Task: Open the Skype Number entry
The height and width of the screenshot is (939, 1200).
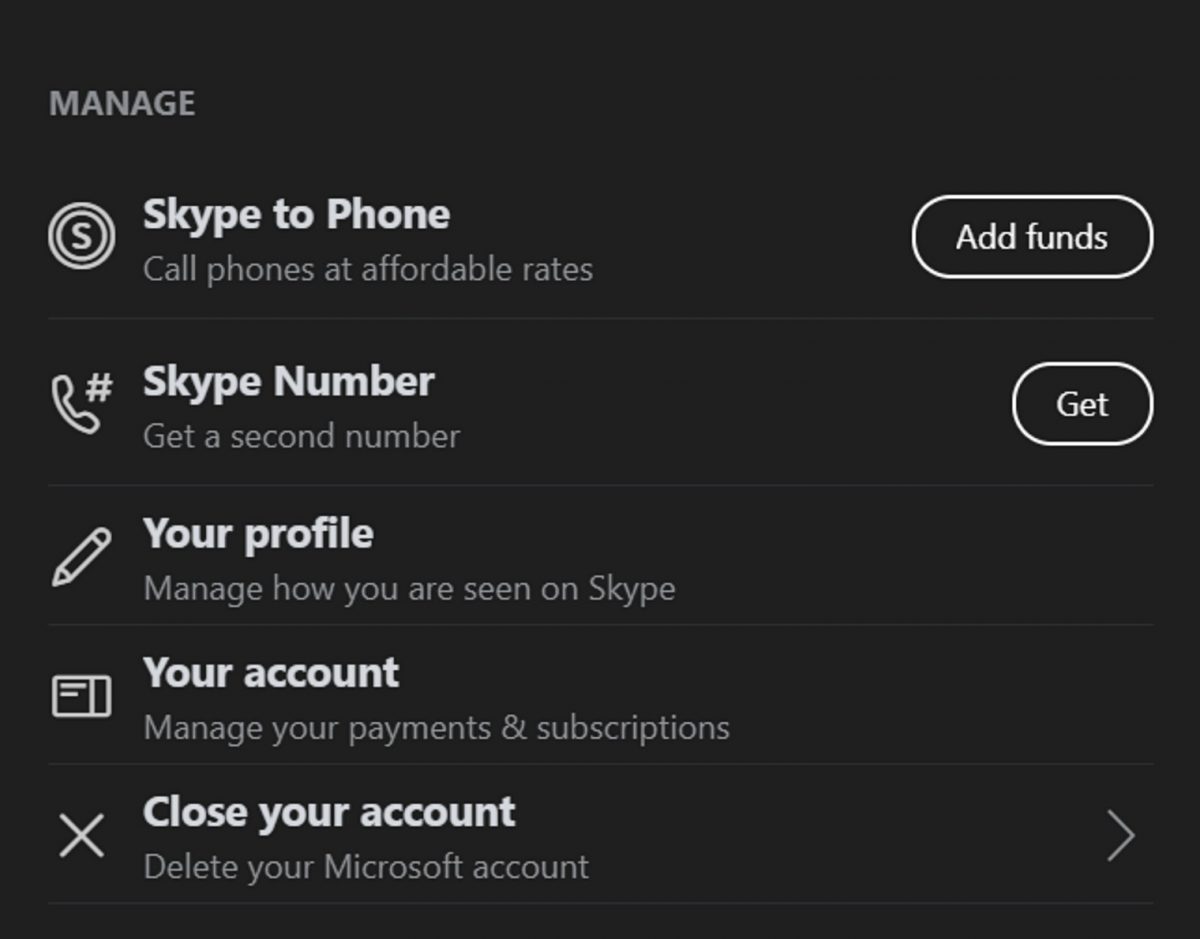Action: [288, 382]
